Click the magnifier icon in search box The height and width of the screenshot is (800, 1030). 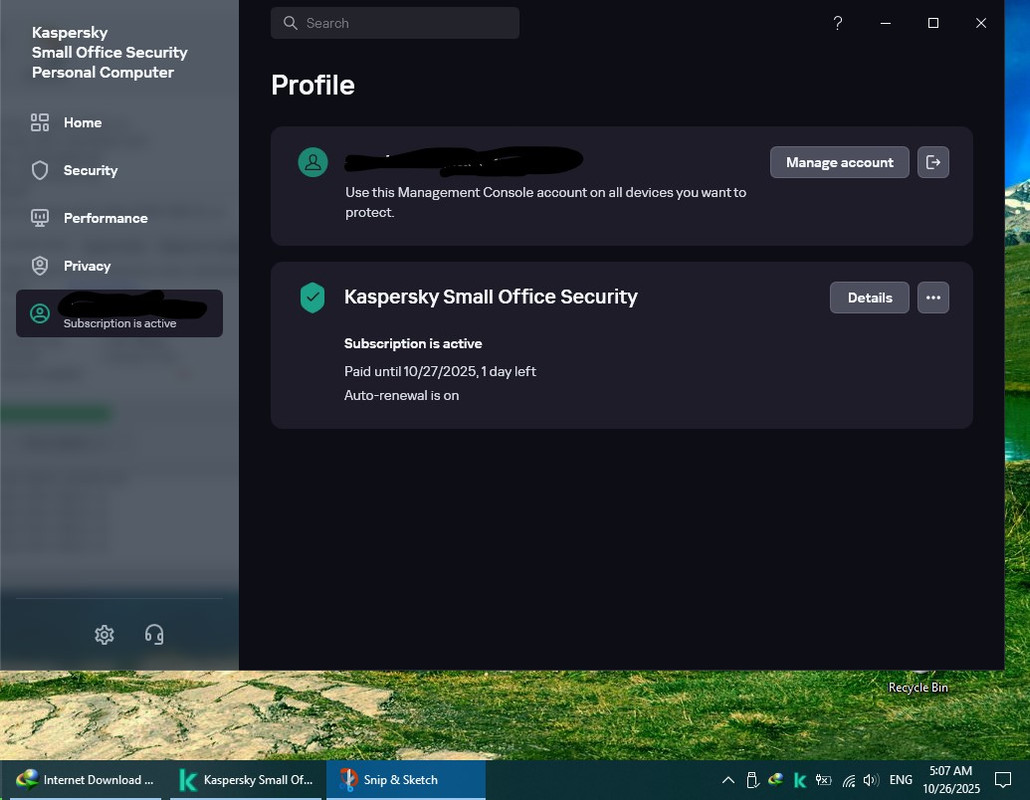(290, 23)
